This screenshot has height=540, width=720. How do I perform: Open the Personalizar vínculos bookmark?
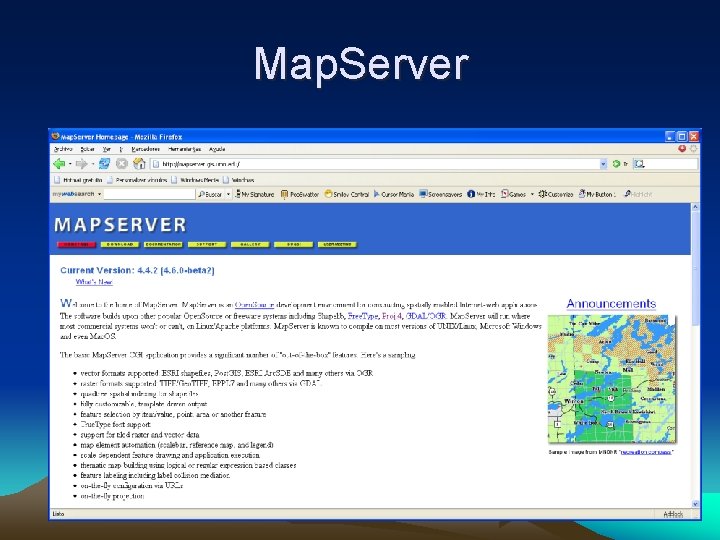pos(137,180)
